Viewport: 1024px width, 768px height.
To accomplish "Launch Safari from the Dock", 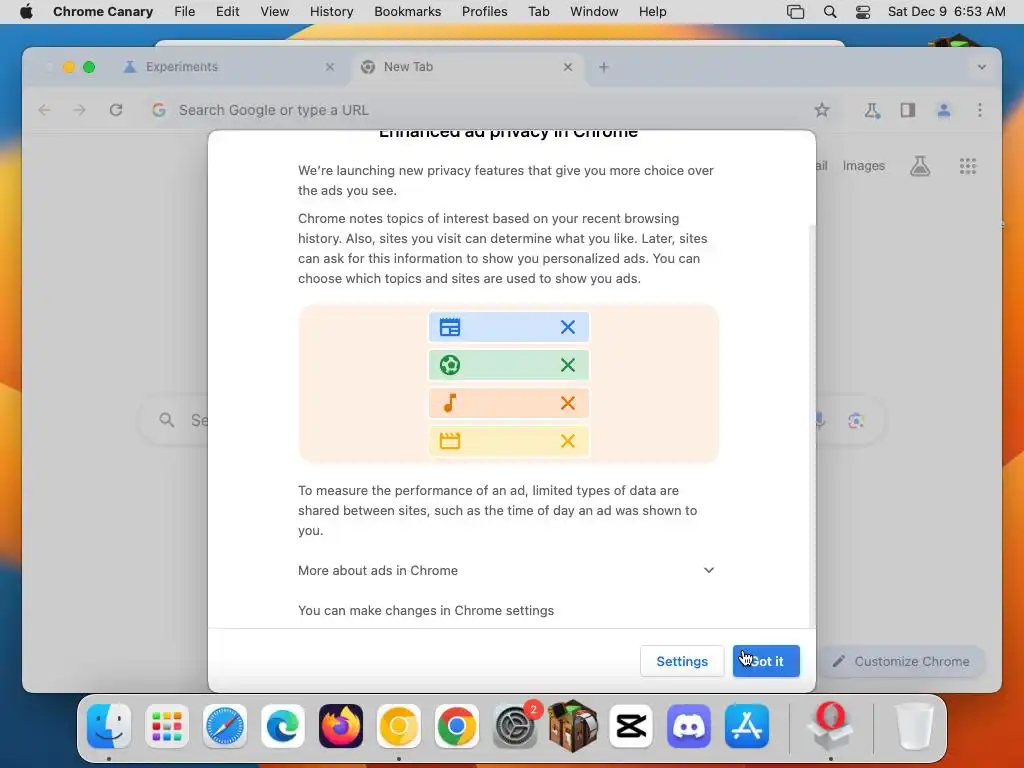I will [225, 726].
